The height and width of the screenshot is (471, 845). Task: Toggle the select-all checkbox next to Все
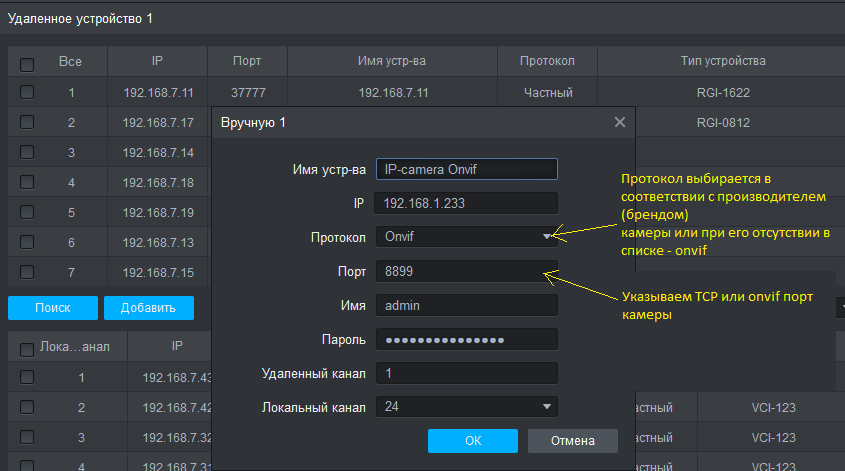[x=27, y=63]
